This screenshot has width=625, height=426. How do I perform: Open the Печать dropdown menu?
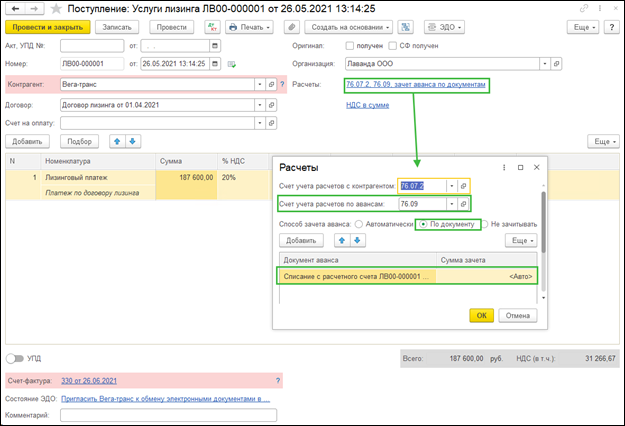pyautogui.click(x=250, y=27)
